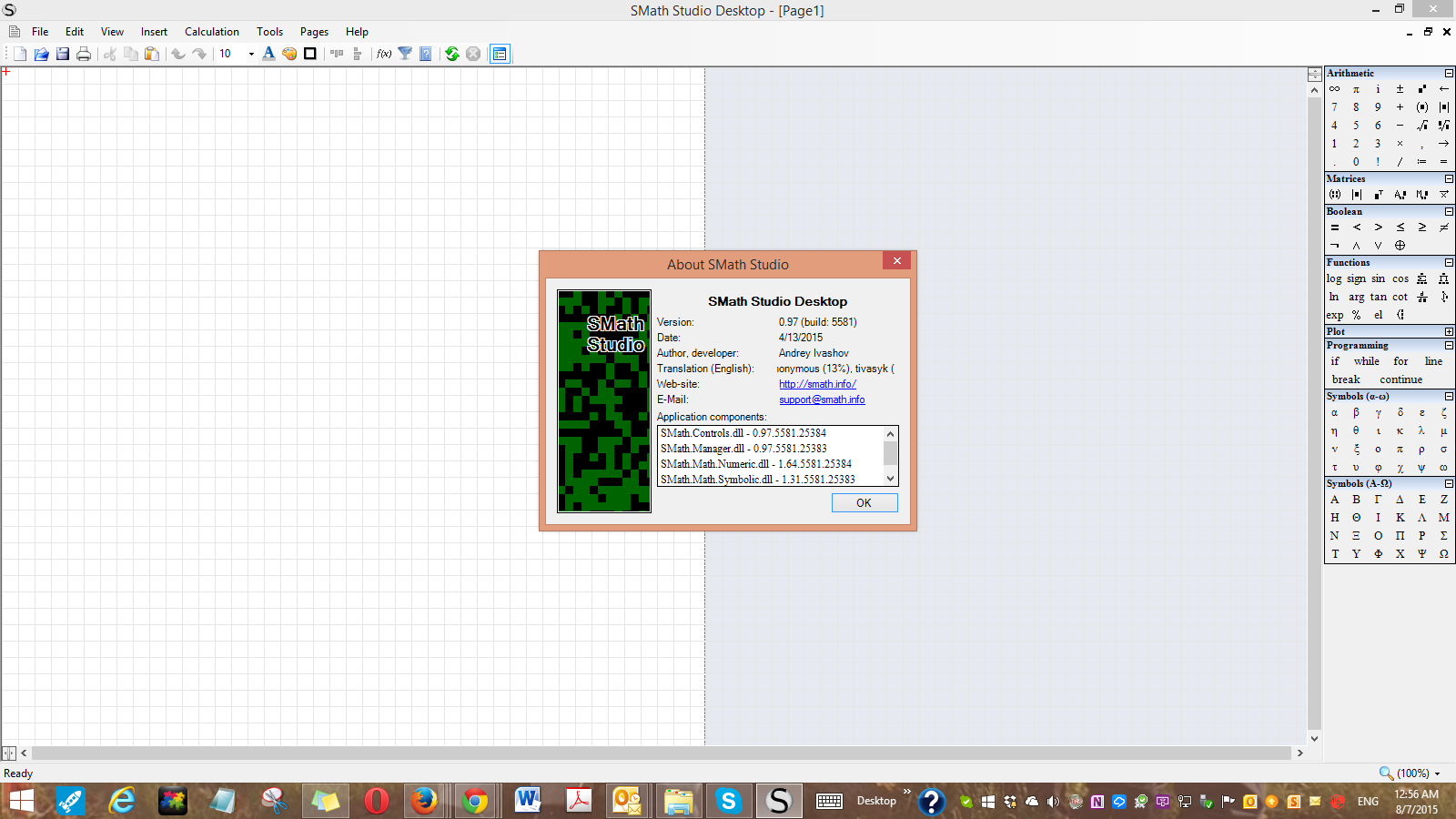Open the http://smath.info/ website link
This screenshot has height=819, width=1456.
pyautogui.click(x=817, y=384)
